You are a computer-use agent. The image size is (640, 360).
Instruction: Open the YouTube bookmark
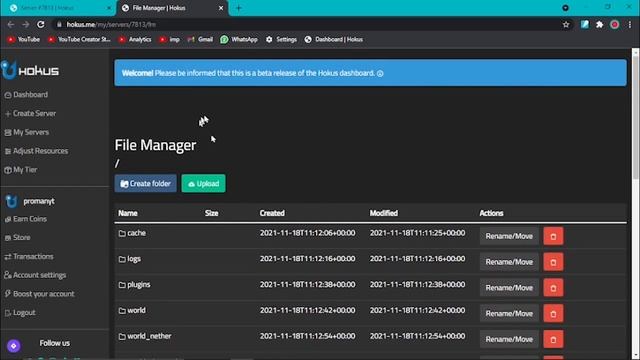tap(24, 40)
